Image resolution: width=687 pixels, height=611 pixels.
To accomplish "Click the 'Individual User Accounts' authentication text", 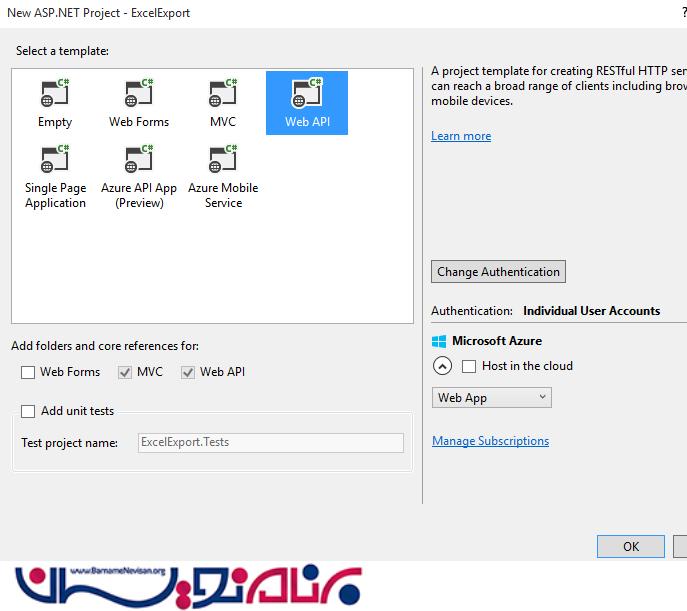I will coord(591,311).
